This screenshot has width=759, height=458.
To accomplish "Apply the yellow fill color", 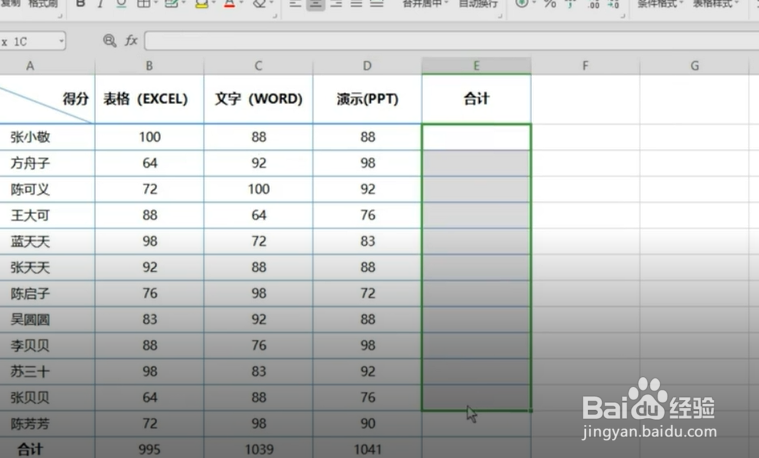I will (x=202, y=4).
